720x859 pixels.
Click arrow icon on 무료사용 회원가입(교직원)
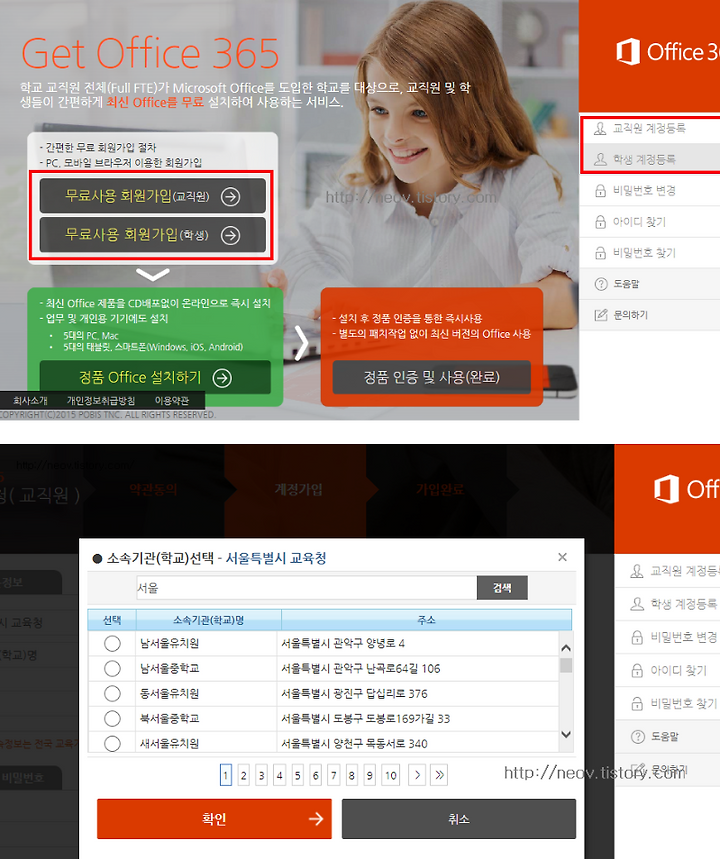click(x=230, y=197)
